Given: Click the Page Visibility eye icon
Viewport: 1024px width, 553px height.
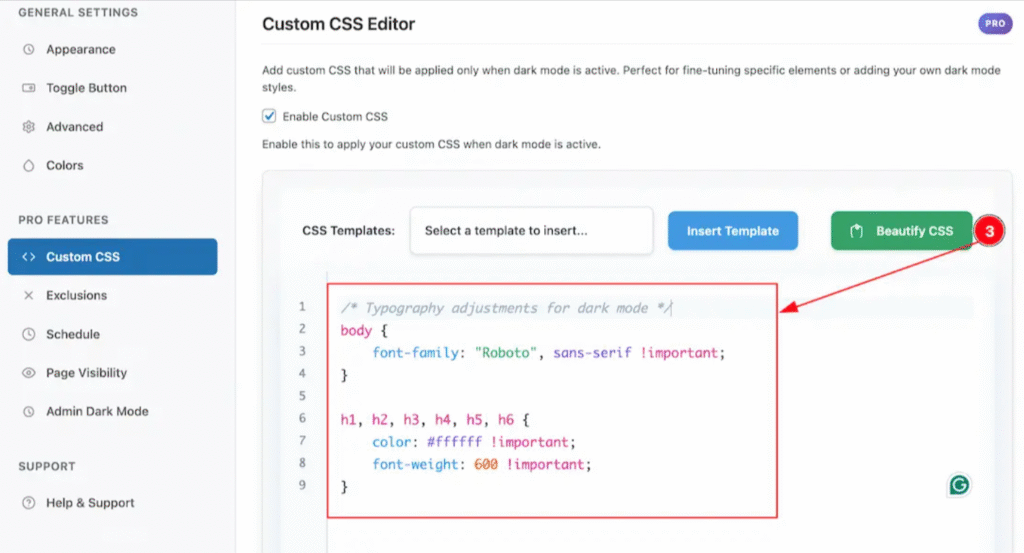Looking at the screenshot, I should pyautogui.click(x=29, y=373).
